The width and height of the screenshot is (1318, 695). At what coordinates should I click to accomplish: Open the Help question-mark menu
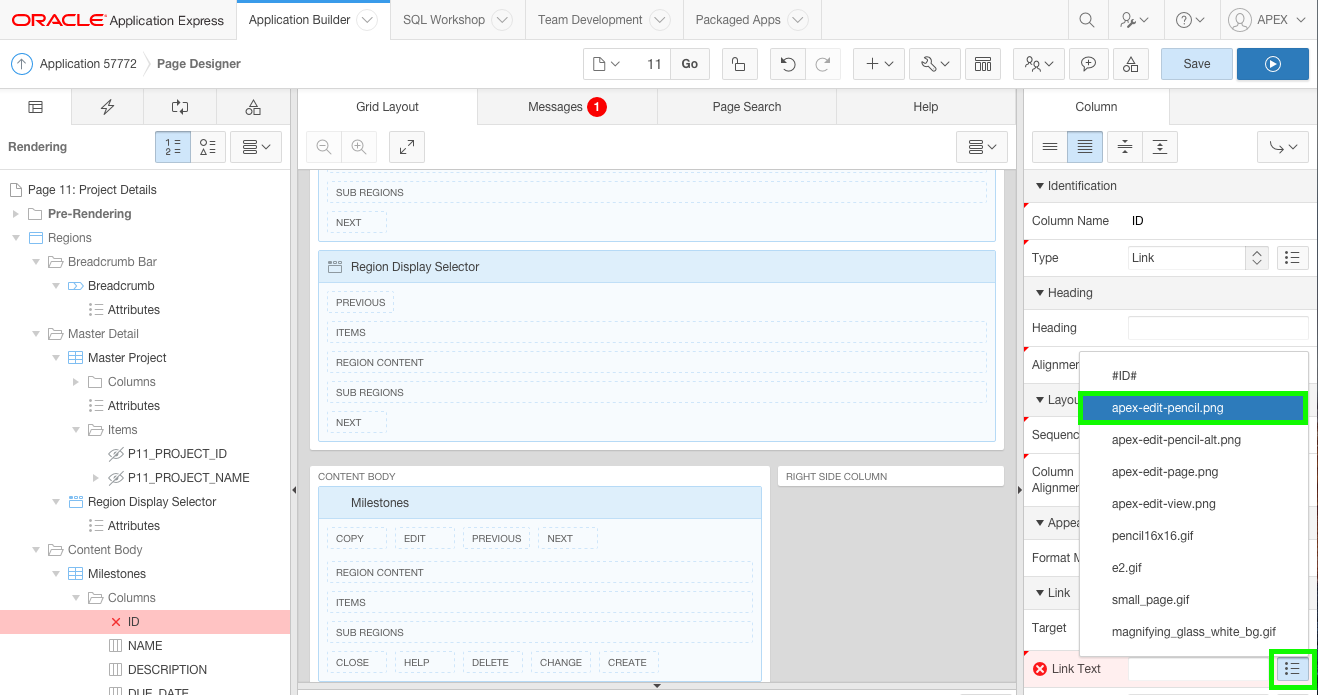pos(1190,19)
